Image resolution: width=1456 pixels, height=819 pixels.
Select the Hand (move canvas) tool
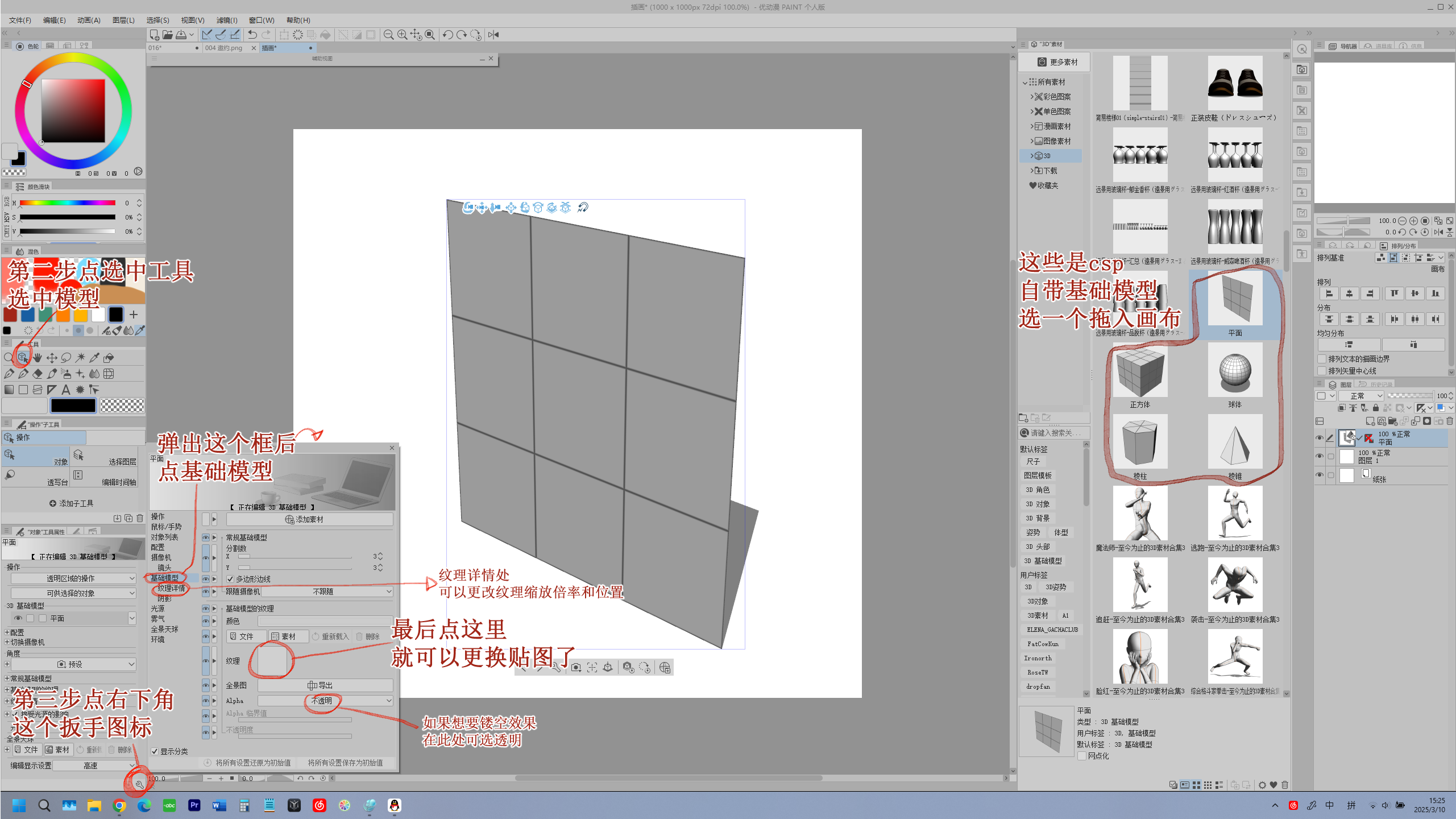[38, 358]
